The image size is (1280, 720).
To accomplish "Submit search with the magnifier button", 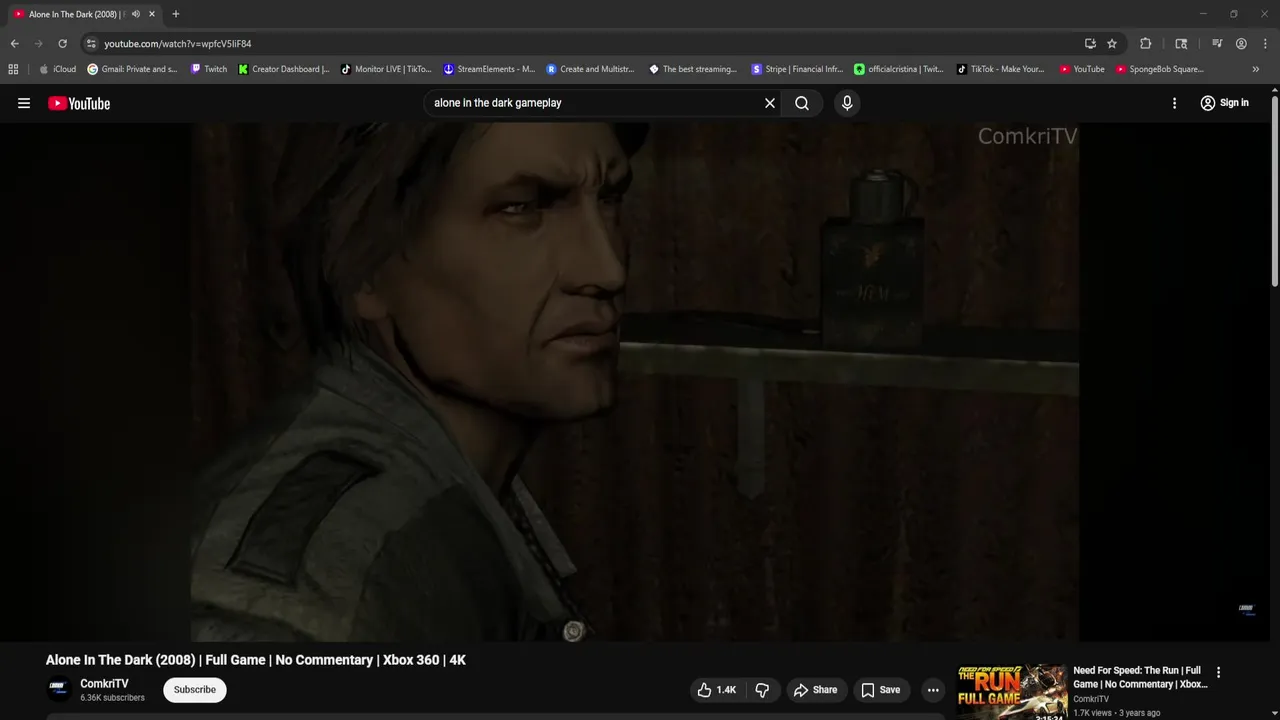I will click(x=802, y=103).
